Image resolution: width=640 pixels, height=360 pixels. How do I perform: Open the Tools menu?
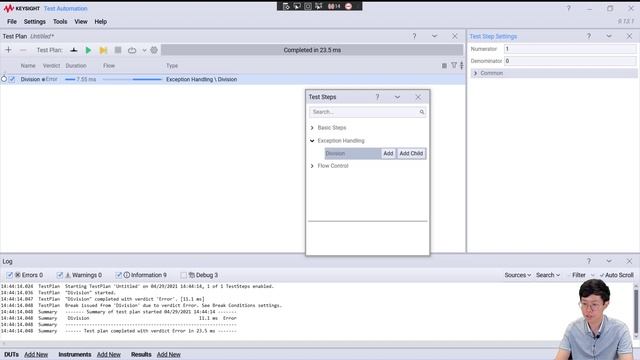(x=60, y=22)
